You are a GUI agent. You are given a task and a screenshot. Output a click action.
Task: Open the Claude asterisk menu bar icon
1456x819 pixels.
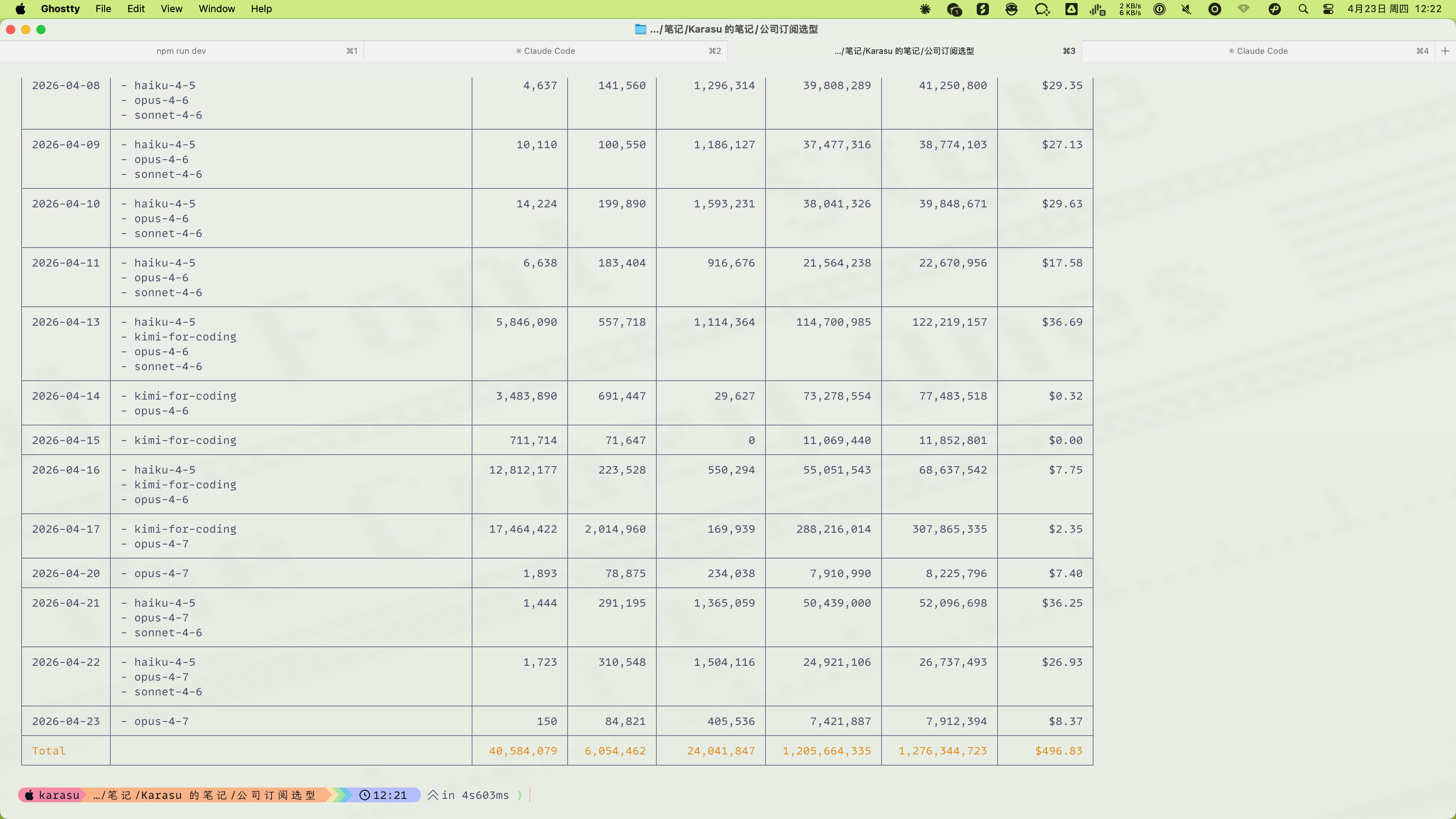(x=925, y=9)
